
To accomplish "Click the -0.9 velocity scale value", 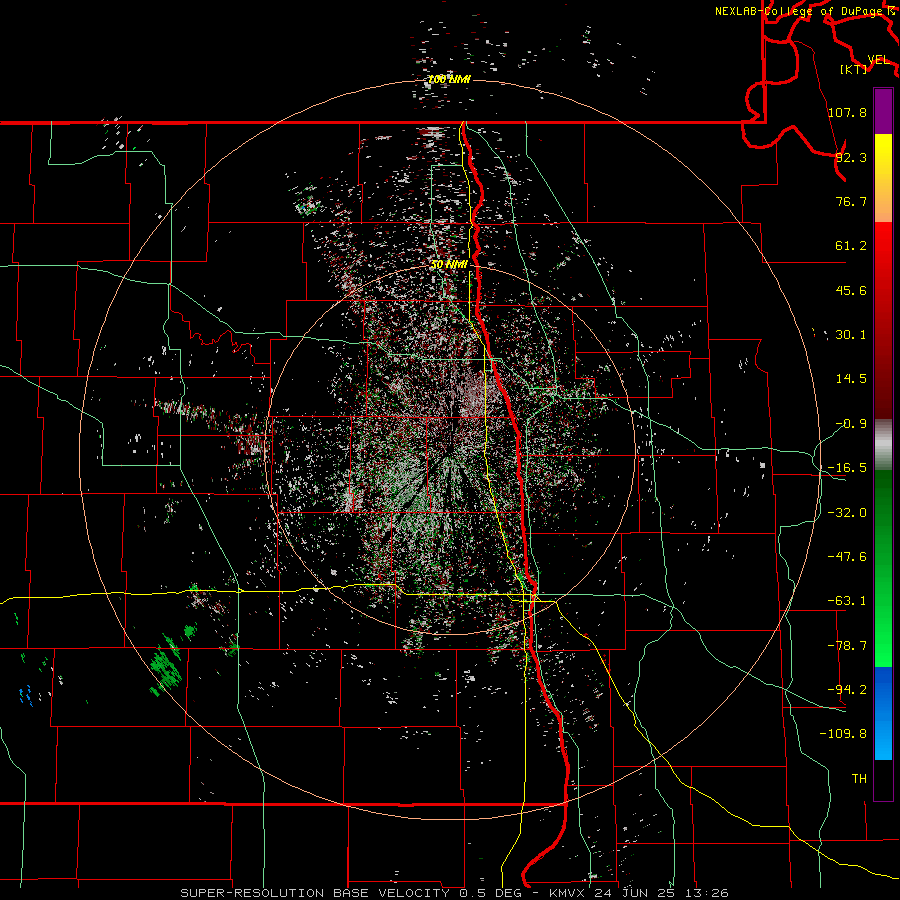I will [x=851, y=424].
